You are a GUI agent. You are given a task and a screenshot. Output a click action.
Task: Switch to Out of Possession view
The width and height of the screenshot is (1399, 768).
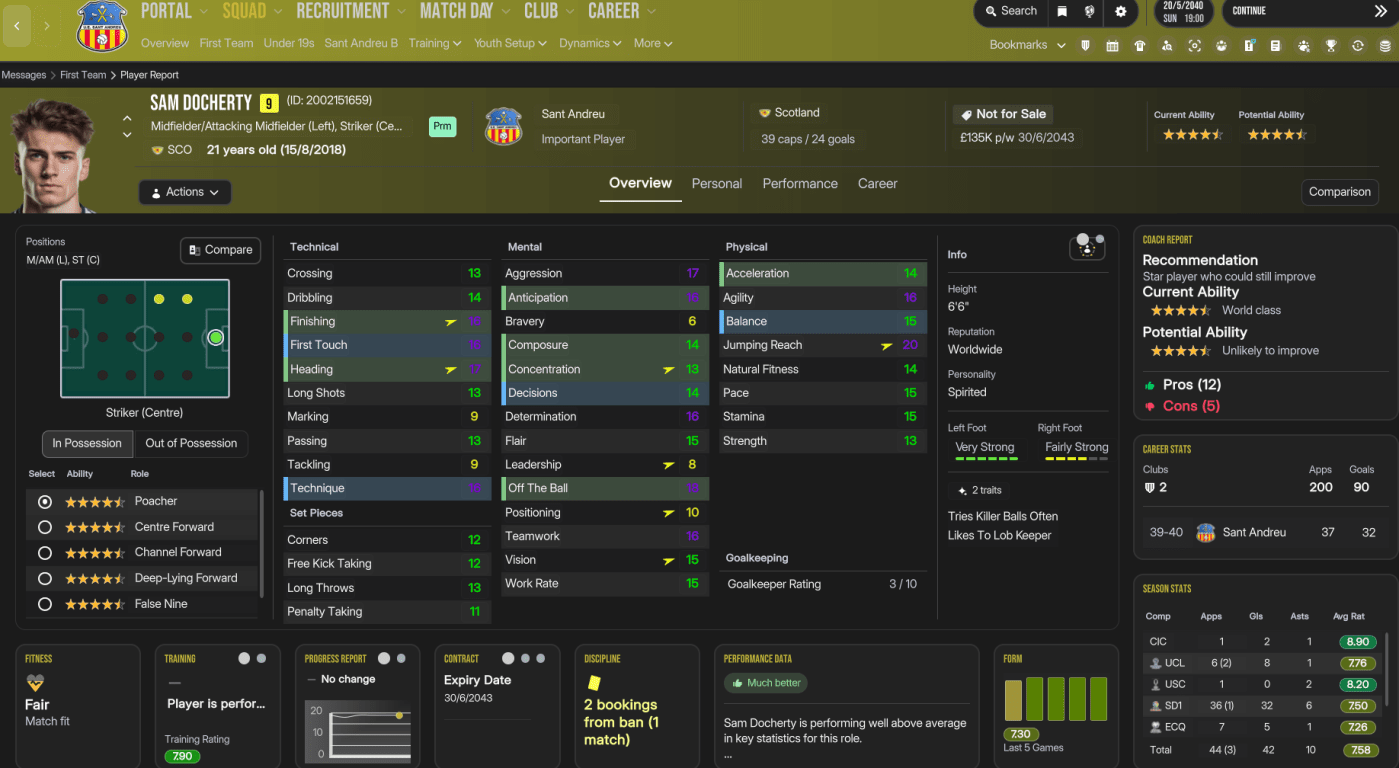[x=191, y=443]
